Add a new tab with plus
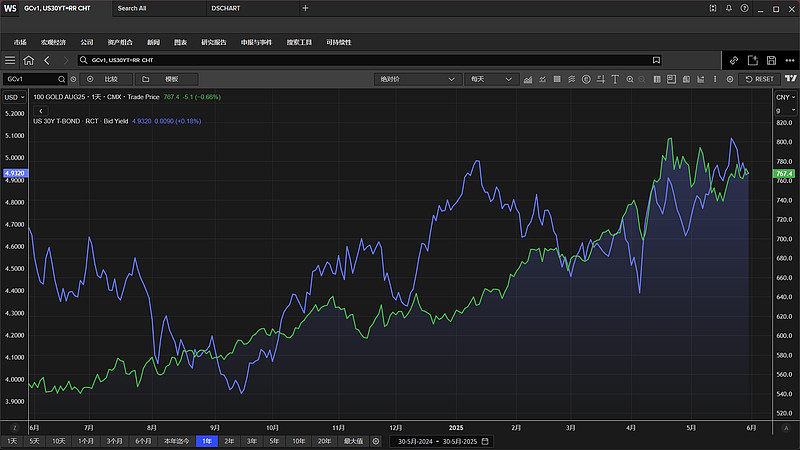The image size is (800, 450). pyautogui.click(x=305, y=8)
